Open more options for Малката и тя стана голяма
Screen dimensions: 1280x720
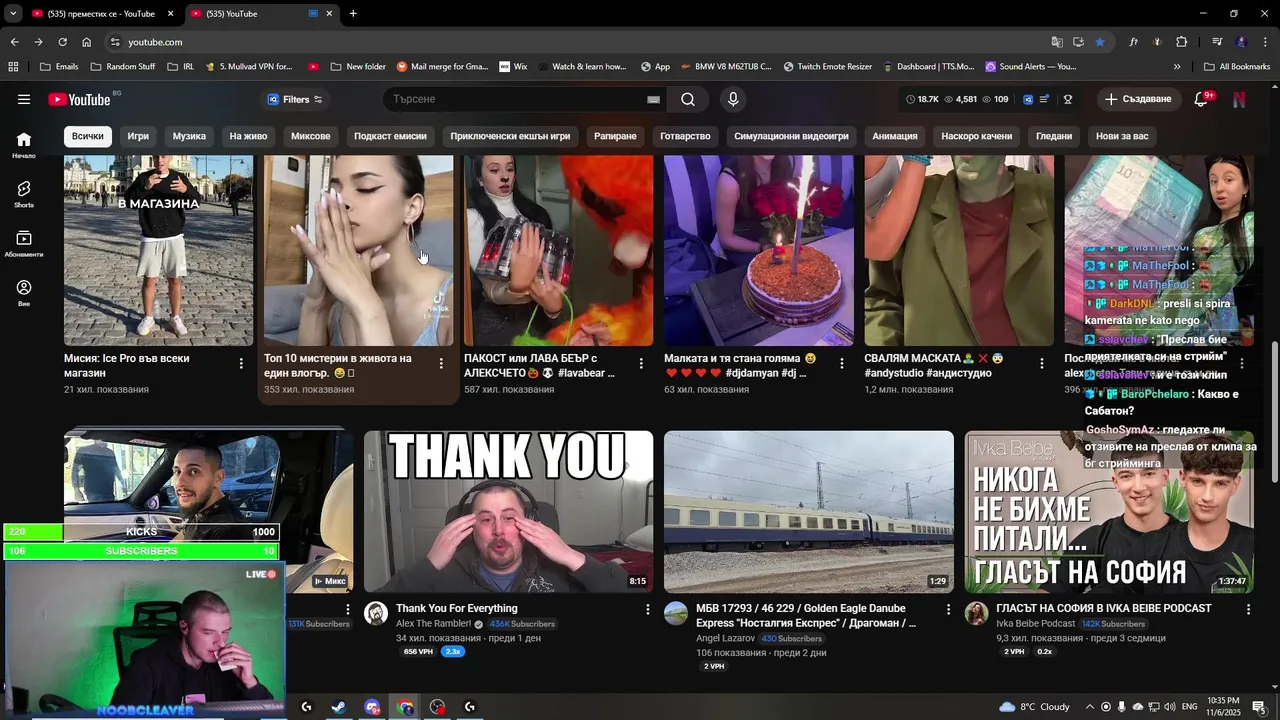pos(841,364)
